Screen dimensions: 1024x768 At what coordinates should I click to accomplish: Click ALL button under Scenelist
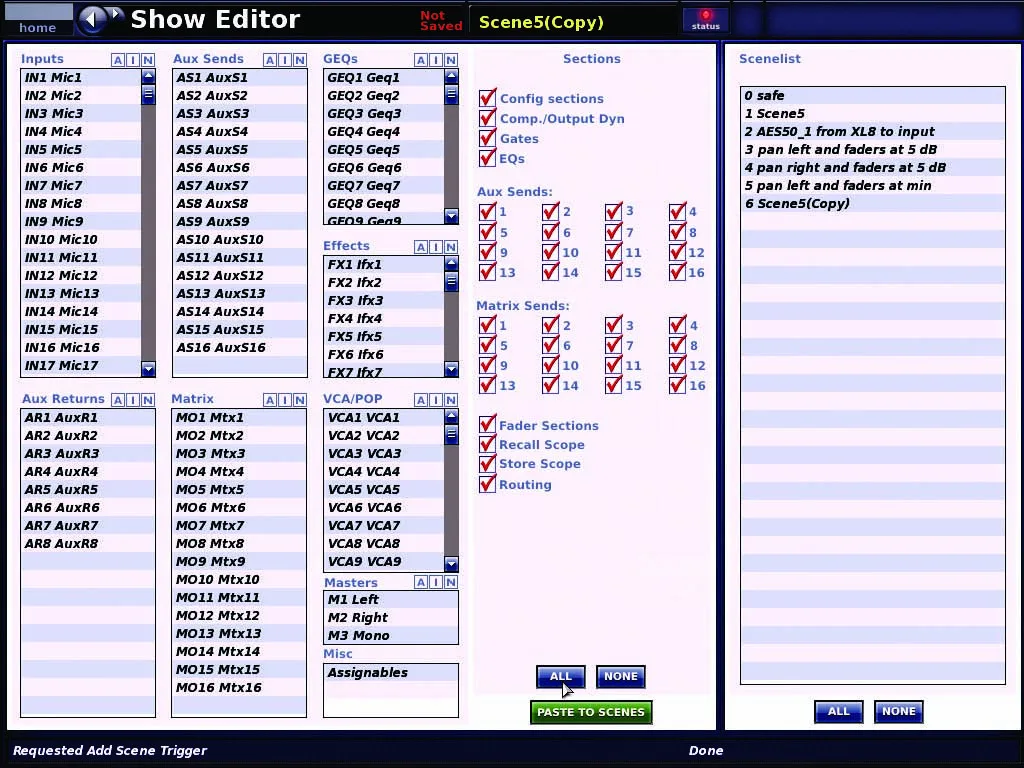tap(839, 712)
